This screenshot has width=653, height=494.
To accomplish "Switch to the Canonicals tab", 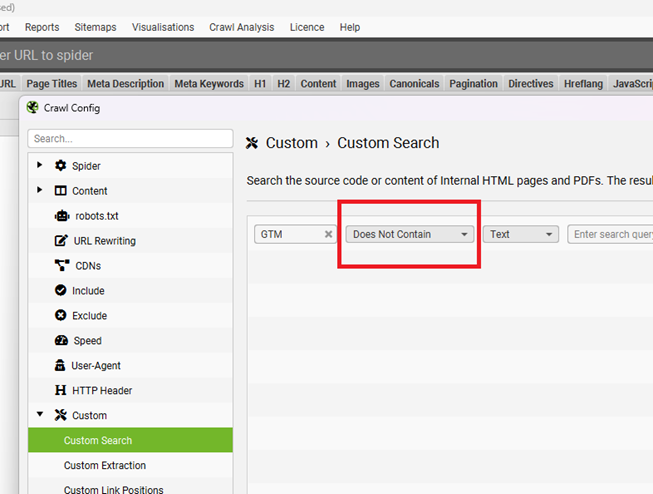I will tap(414, 84).
